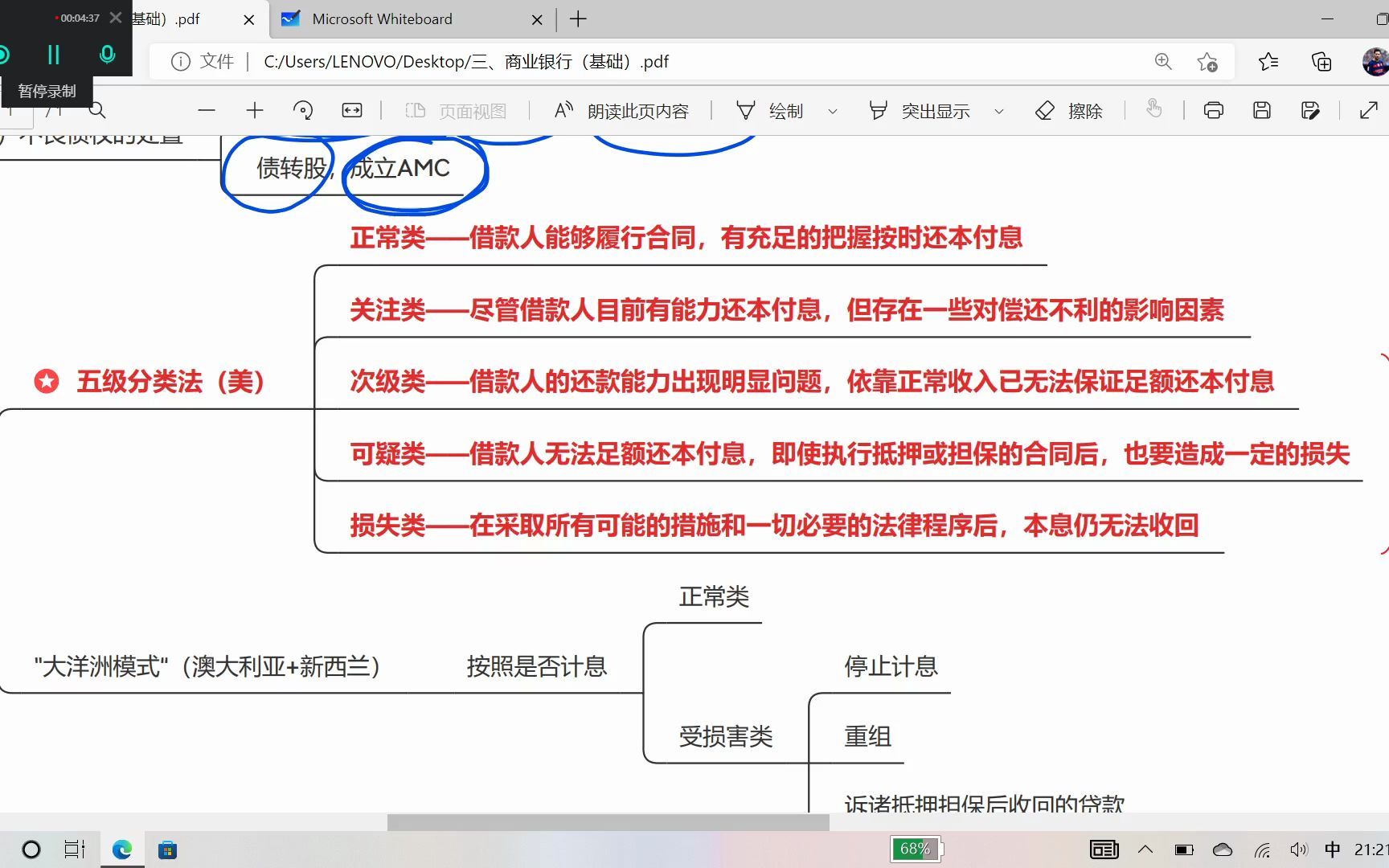This screenshot has width=1389, height=868.
Task: Expand the browser favorites menu
Action: [1268, 61]
